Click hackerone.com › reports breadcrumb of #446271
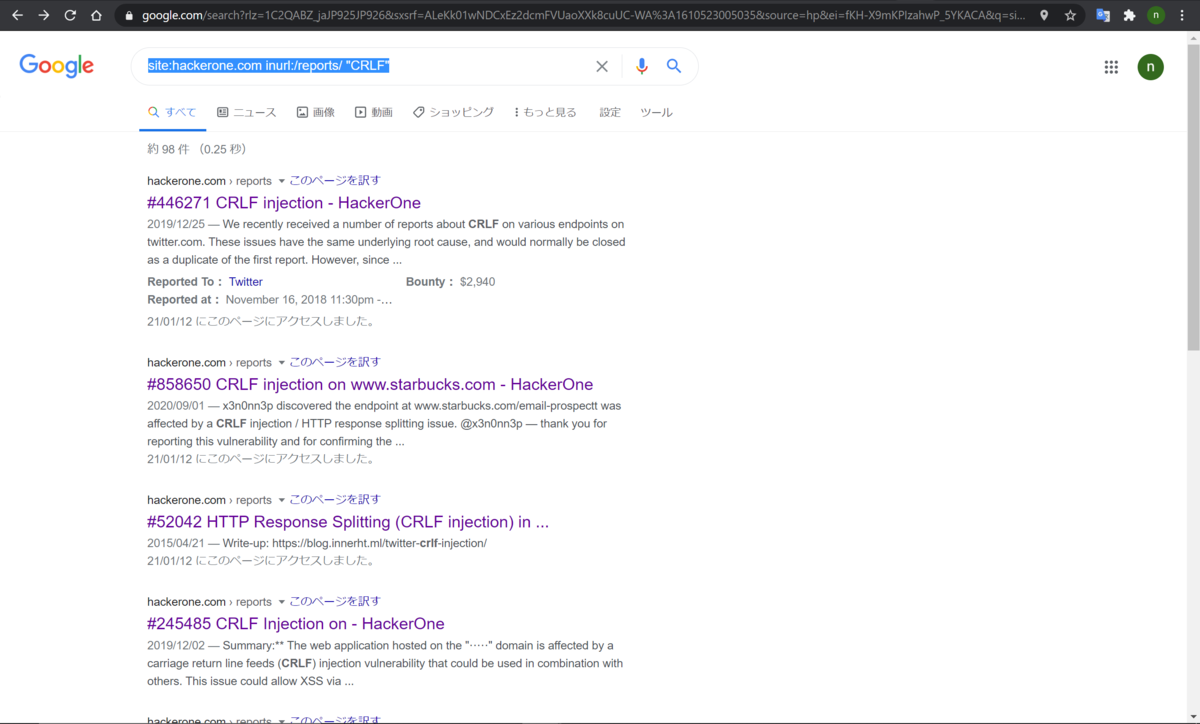This screenshot has width=1200, height=724. tap(209, 181)
